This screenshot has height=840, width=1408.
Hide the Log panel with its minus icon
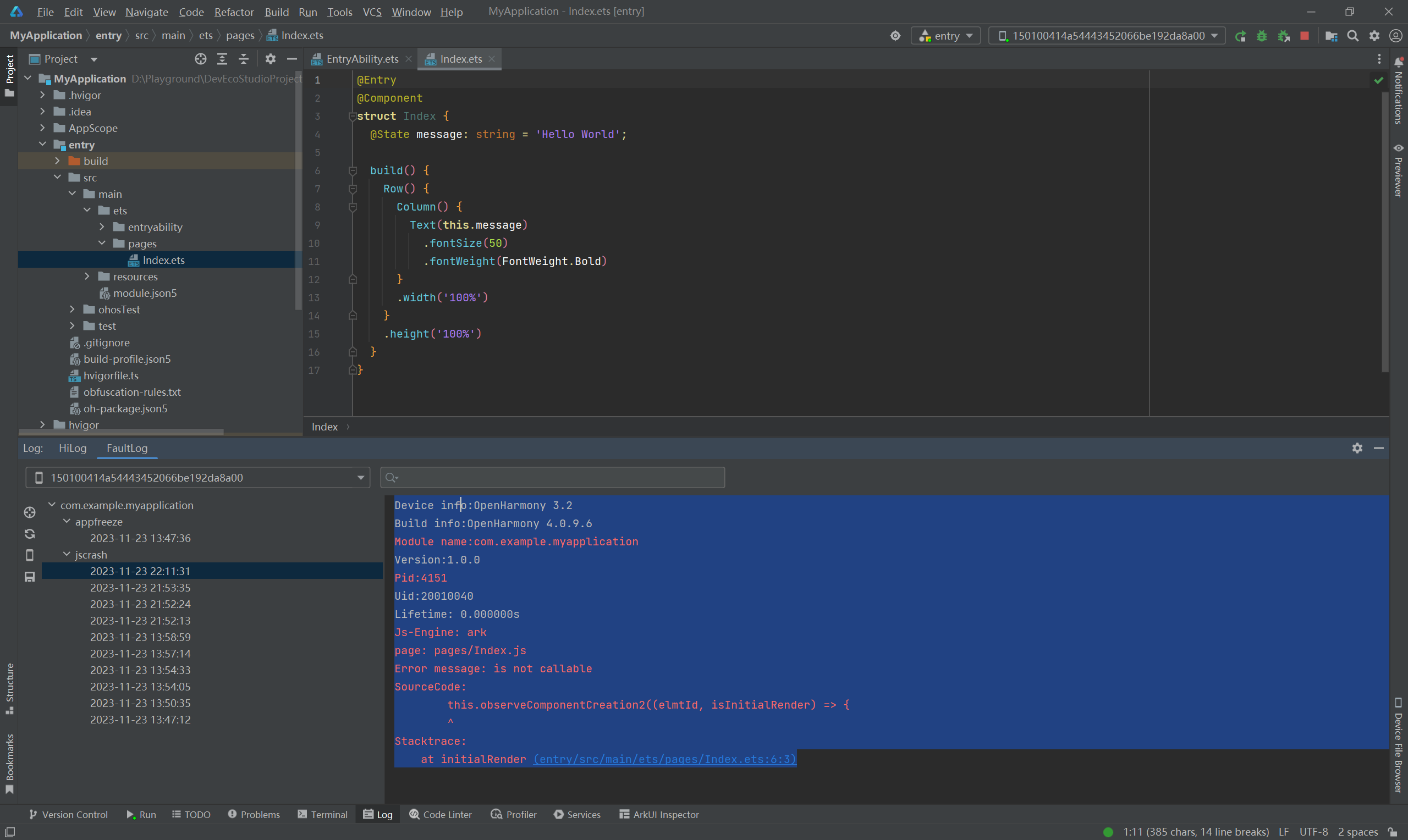pos(1378,447)
